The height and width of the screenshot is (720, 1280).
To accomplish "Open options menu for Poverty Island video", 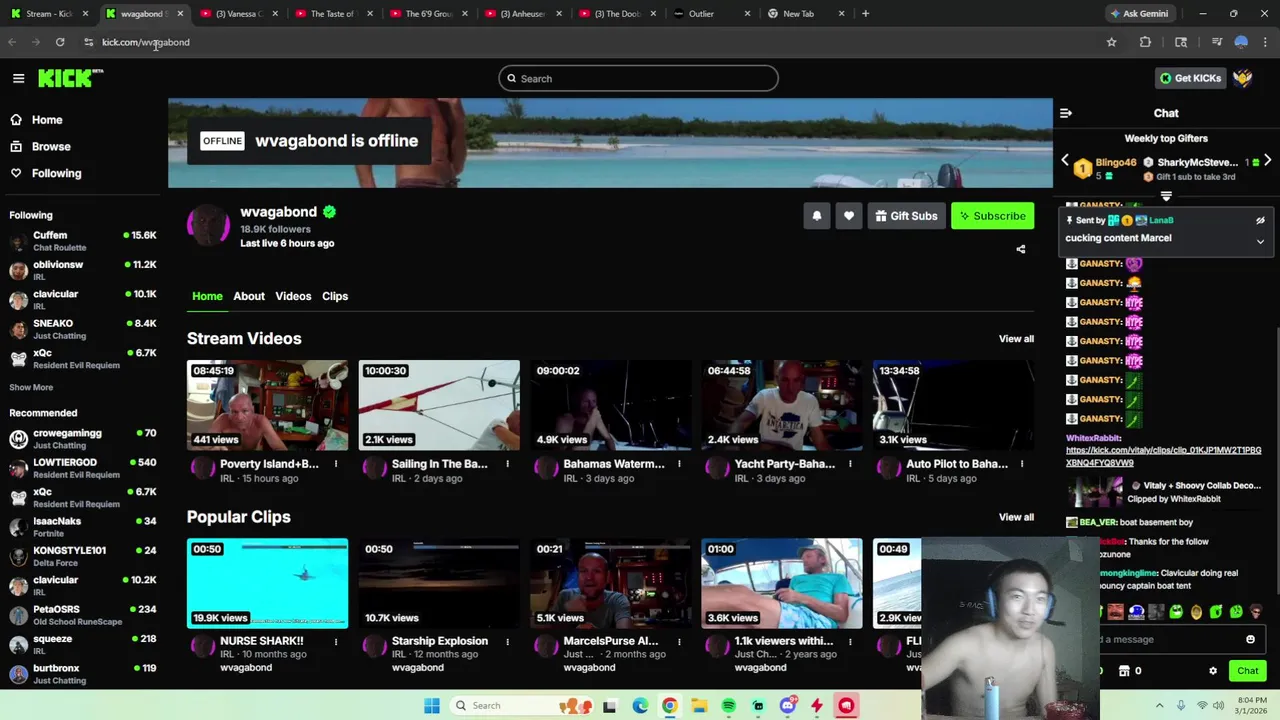I will coord(336,464).
